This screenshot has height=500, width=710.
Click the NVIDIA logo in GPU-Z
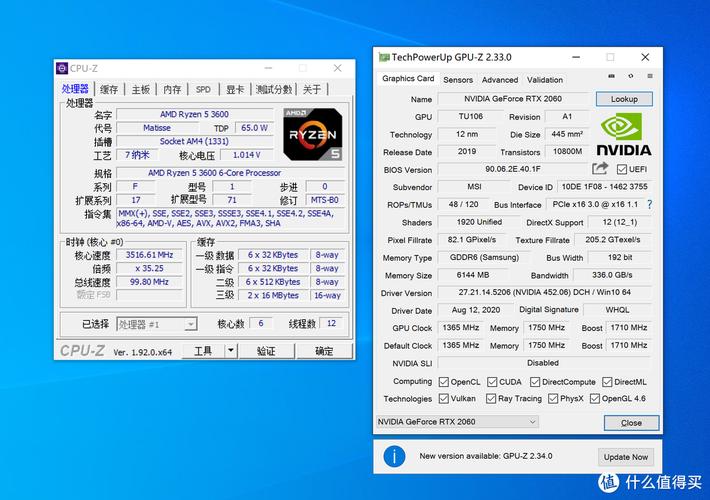tap(624, 135)
